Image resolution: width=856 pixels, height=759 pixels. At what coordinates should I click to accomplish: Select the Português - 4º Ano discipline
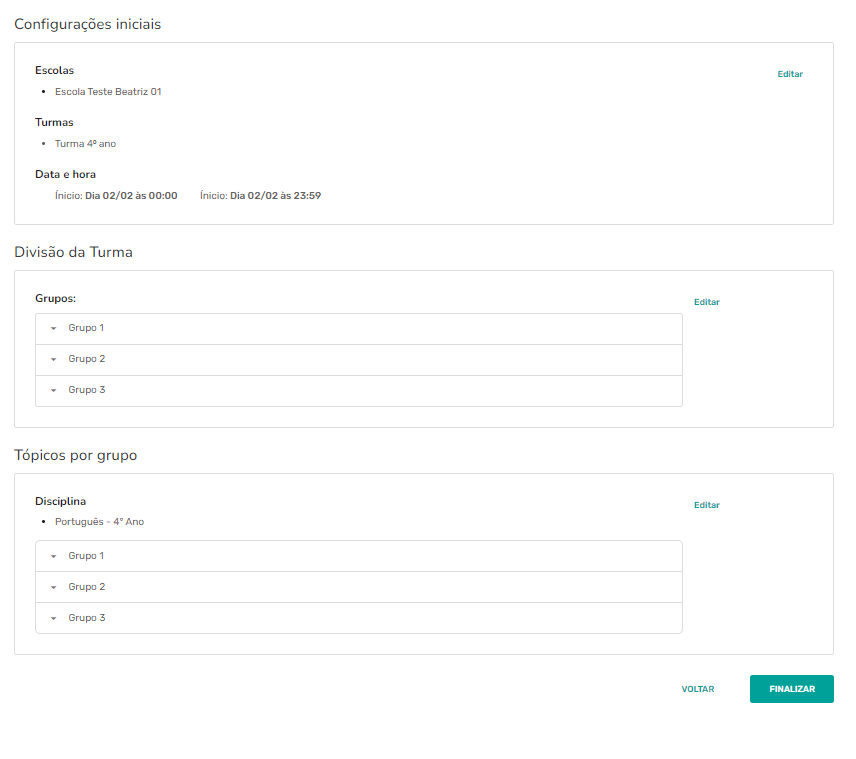coord(99,522)
